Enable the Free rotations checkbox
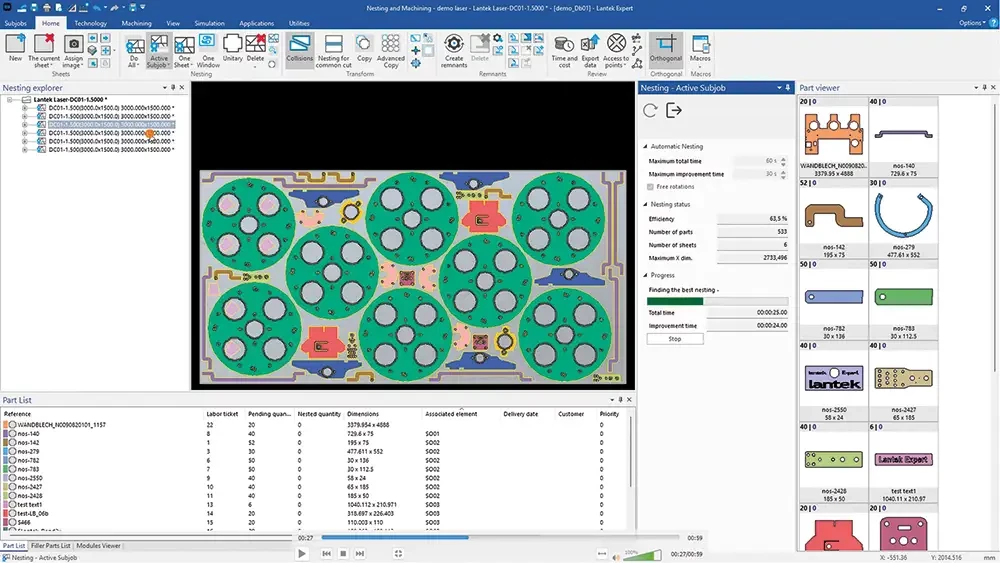 click(650, 187)
